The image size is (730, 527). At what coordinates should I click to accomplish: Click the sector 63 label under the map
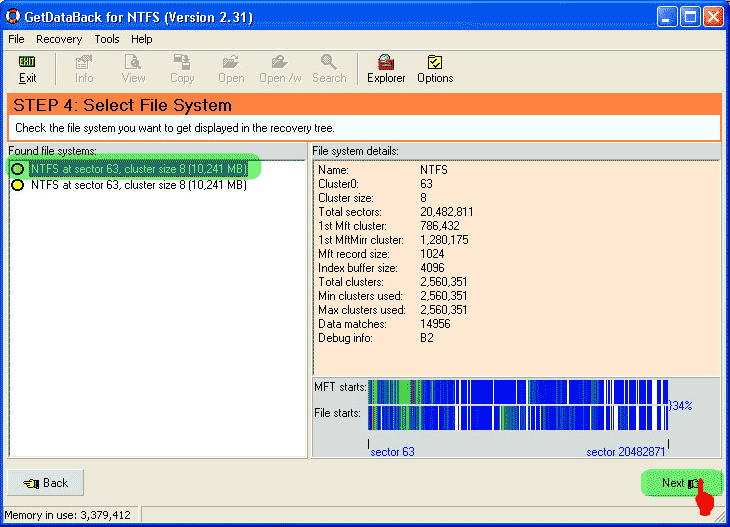(x=392, y=452)
